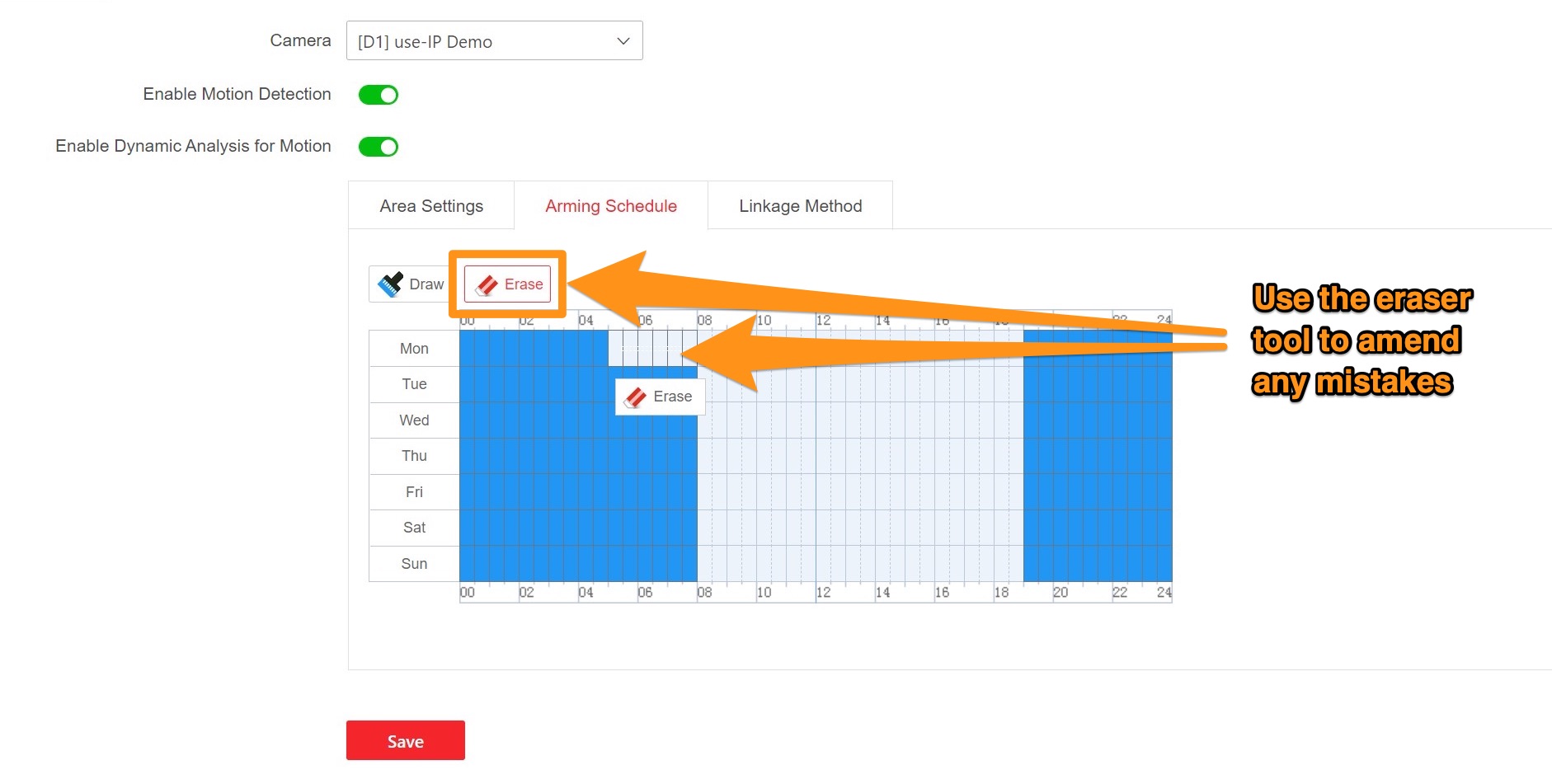Image resolution: width=1552 pixels, height=784 pixels.
Task: Click the Wed row label
Action: pos(414,420)
